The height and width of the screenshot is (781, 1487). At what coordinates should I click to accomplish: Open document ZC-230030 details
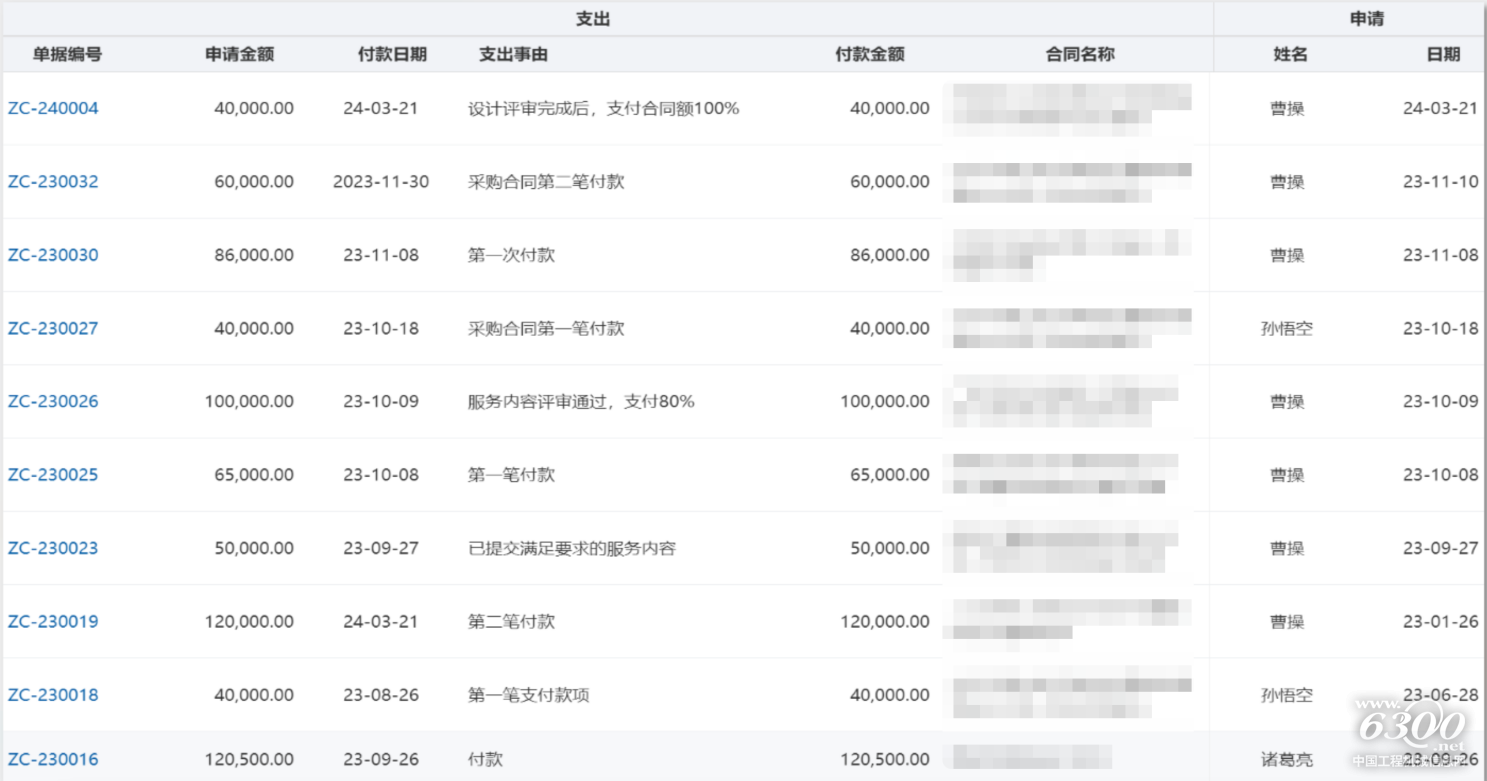click(53, 254)
